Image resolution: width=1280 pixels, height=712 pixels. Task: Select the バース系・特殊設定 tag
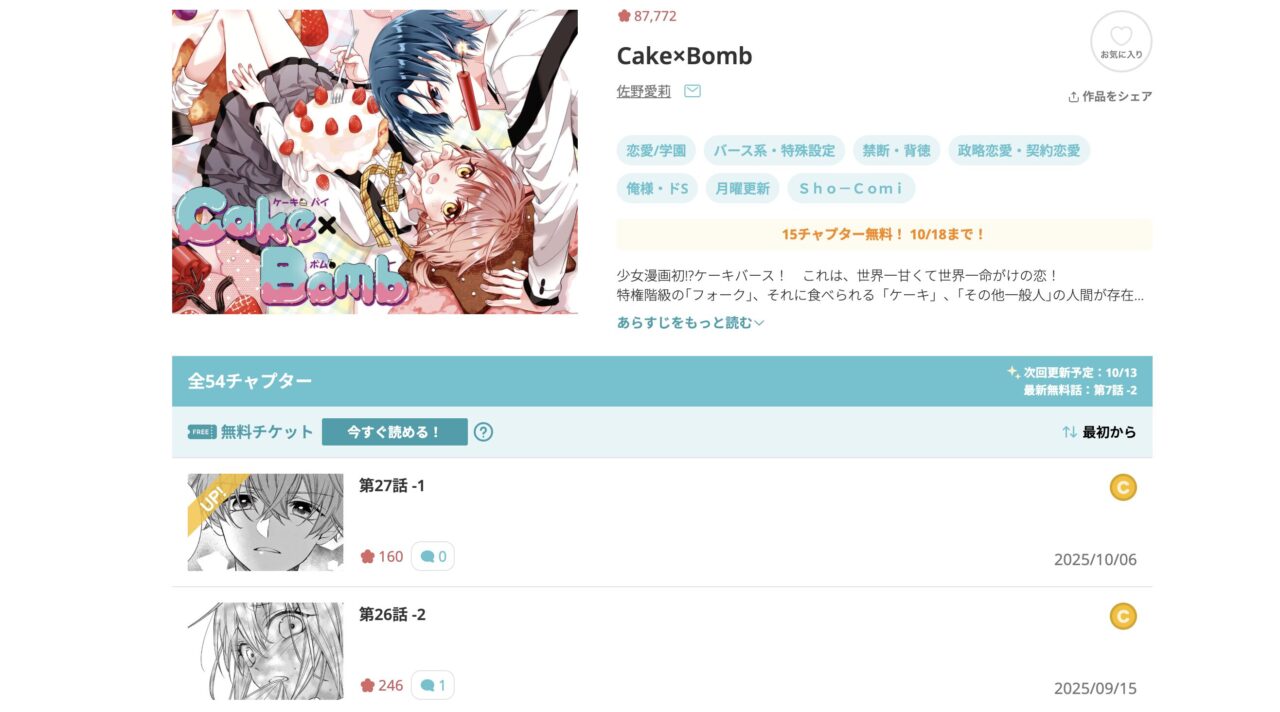coord(774,151)
